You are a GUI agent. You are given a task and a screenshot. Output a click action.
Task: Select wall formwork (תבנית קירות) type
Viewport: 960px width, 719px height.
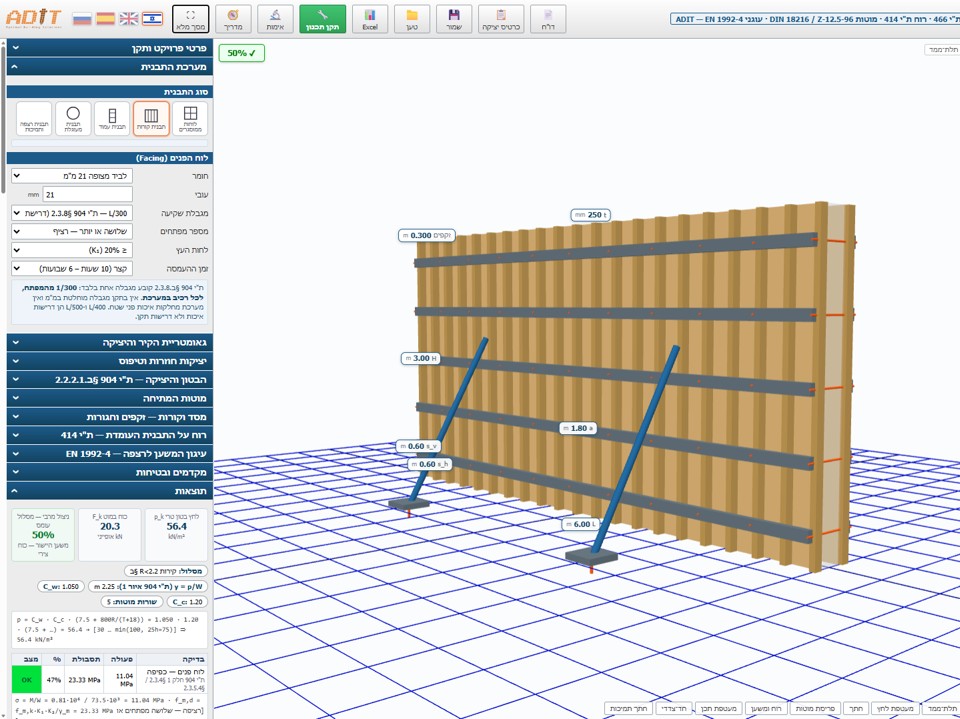pyautogui.click(x=151, y=119)
